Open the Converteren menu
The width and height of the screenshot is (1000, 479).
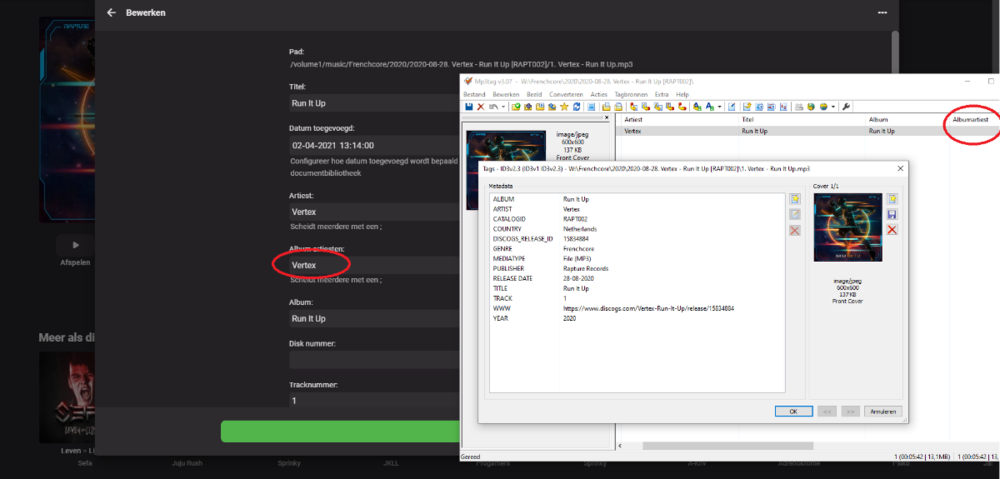coord(565,94)
